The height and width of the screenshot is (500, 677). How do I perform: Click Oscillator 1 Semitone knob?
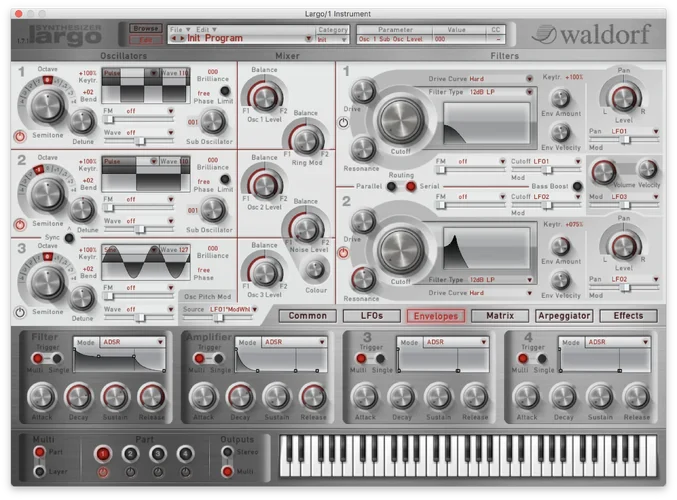[47, 106]
